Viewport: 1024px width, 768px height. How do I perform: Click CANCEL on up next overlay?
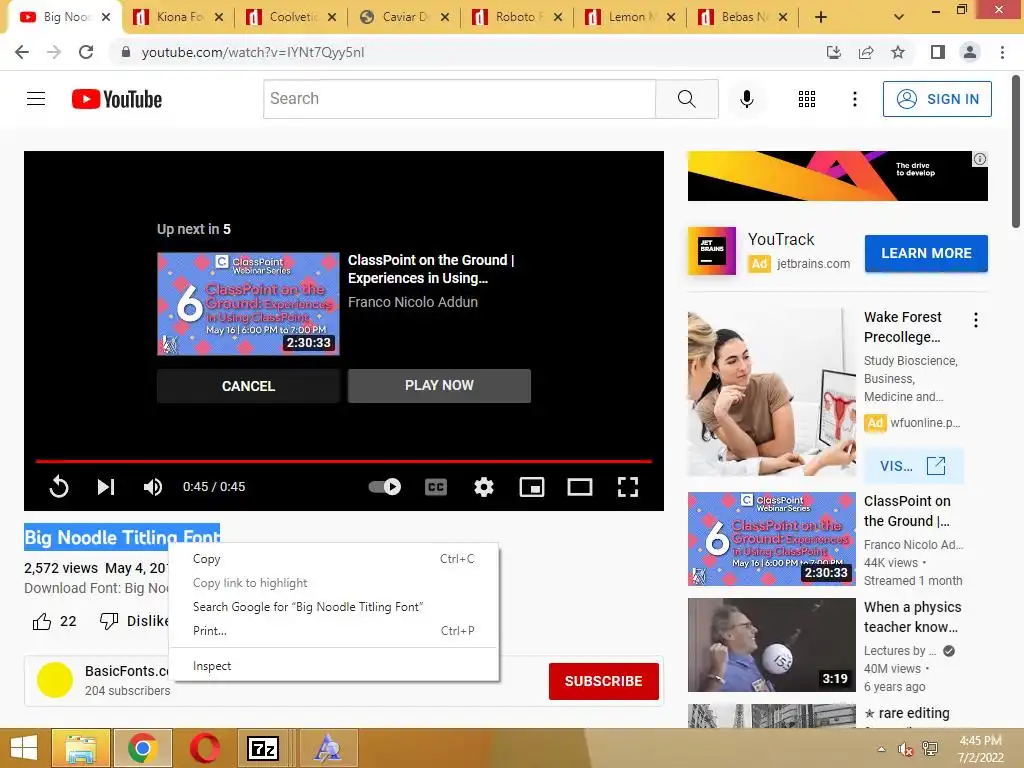(248, 386)
